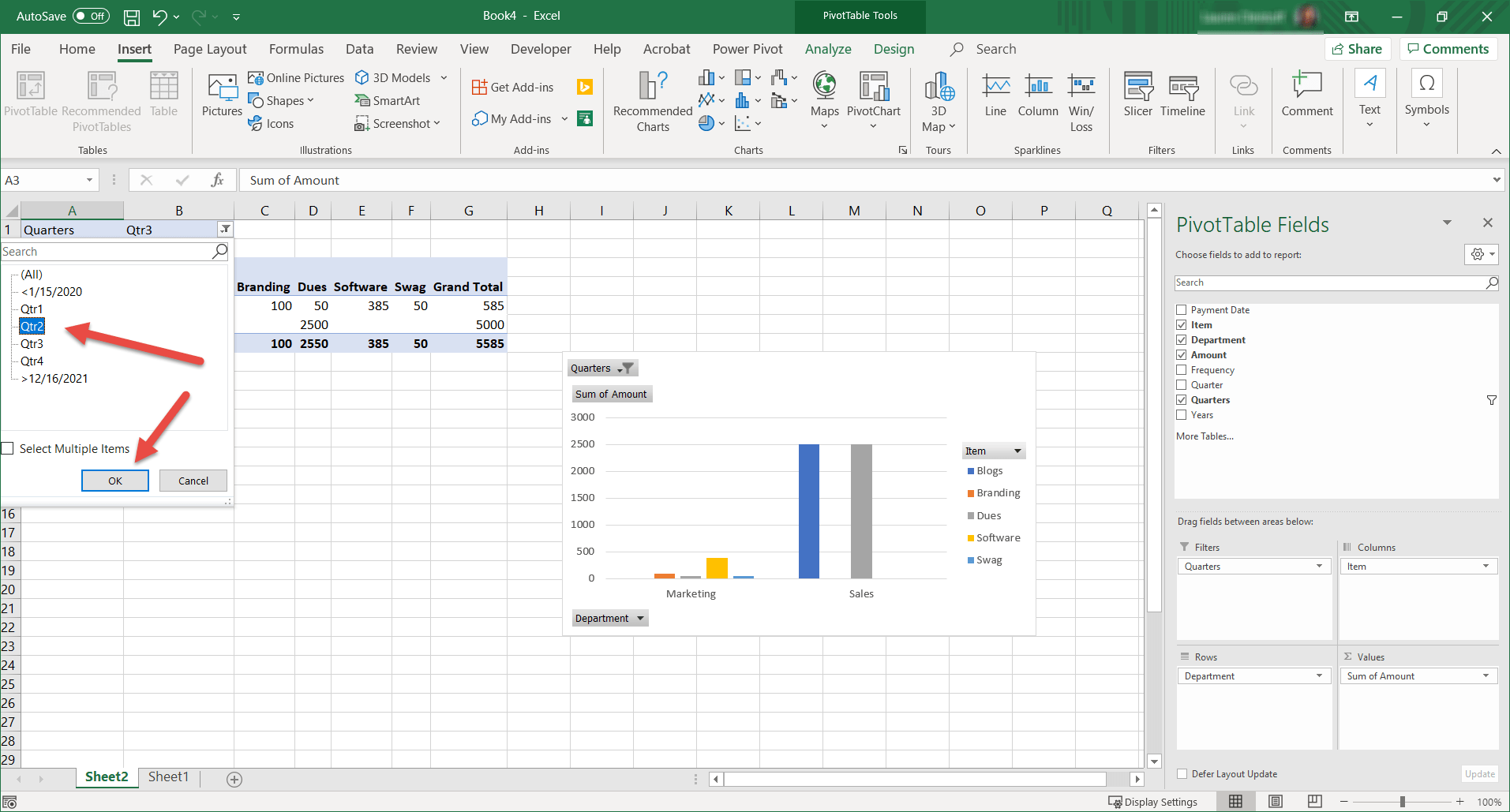The height and width of the screenshot is (812, 1510).
Task: Click Get Add-ins
Action: pos(512,87)
